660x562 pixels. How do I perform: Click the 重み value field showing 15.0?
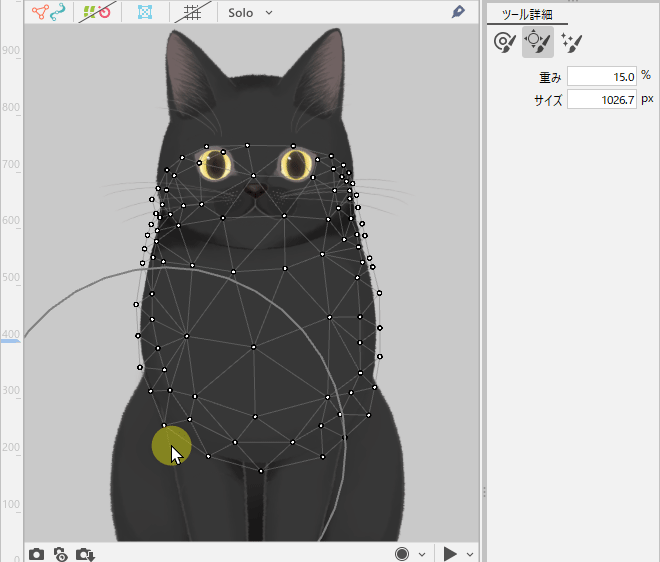click(602, 76)
